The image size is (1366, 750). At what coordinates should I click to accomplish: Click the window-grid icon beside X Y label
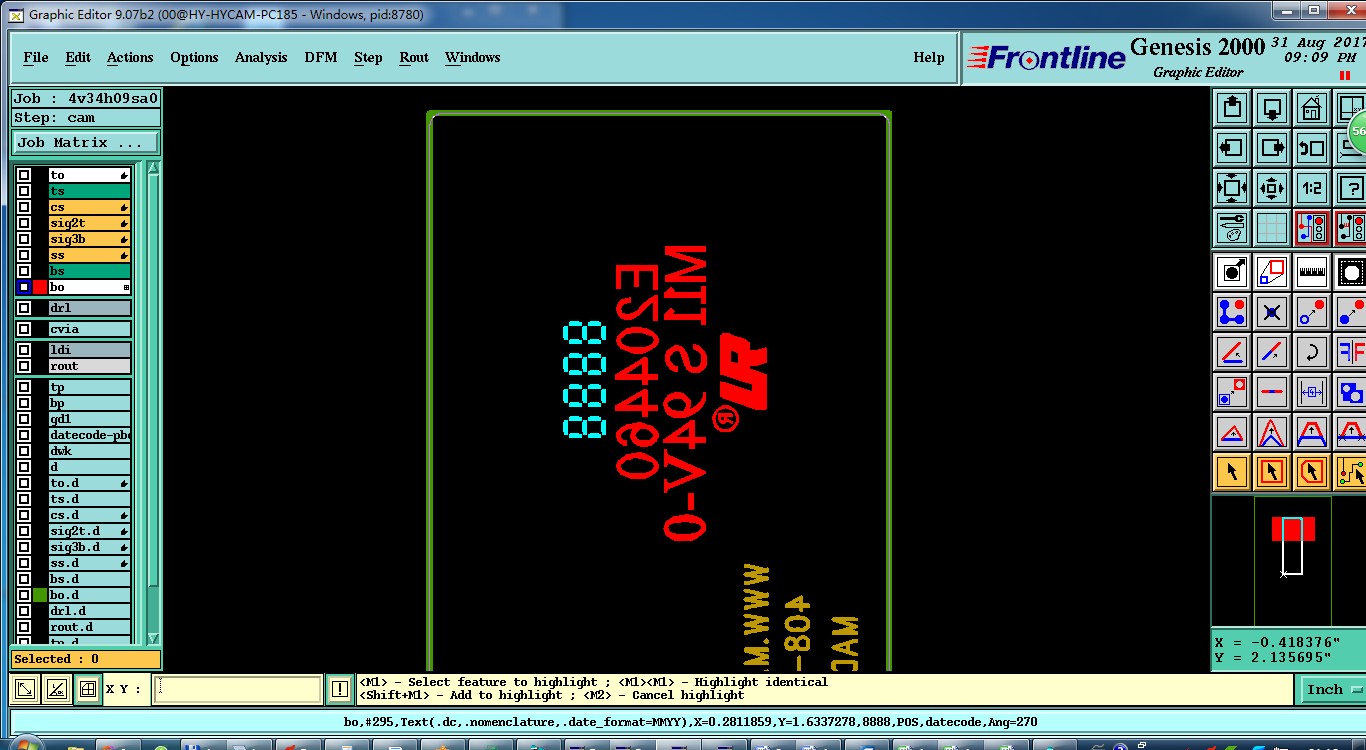pyautogui.click(x=88, y=689)
